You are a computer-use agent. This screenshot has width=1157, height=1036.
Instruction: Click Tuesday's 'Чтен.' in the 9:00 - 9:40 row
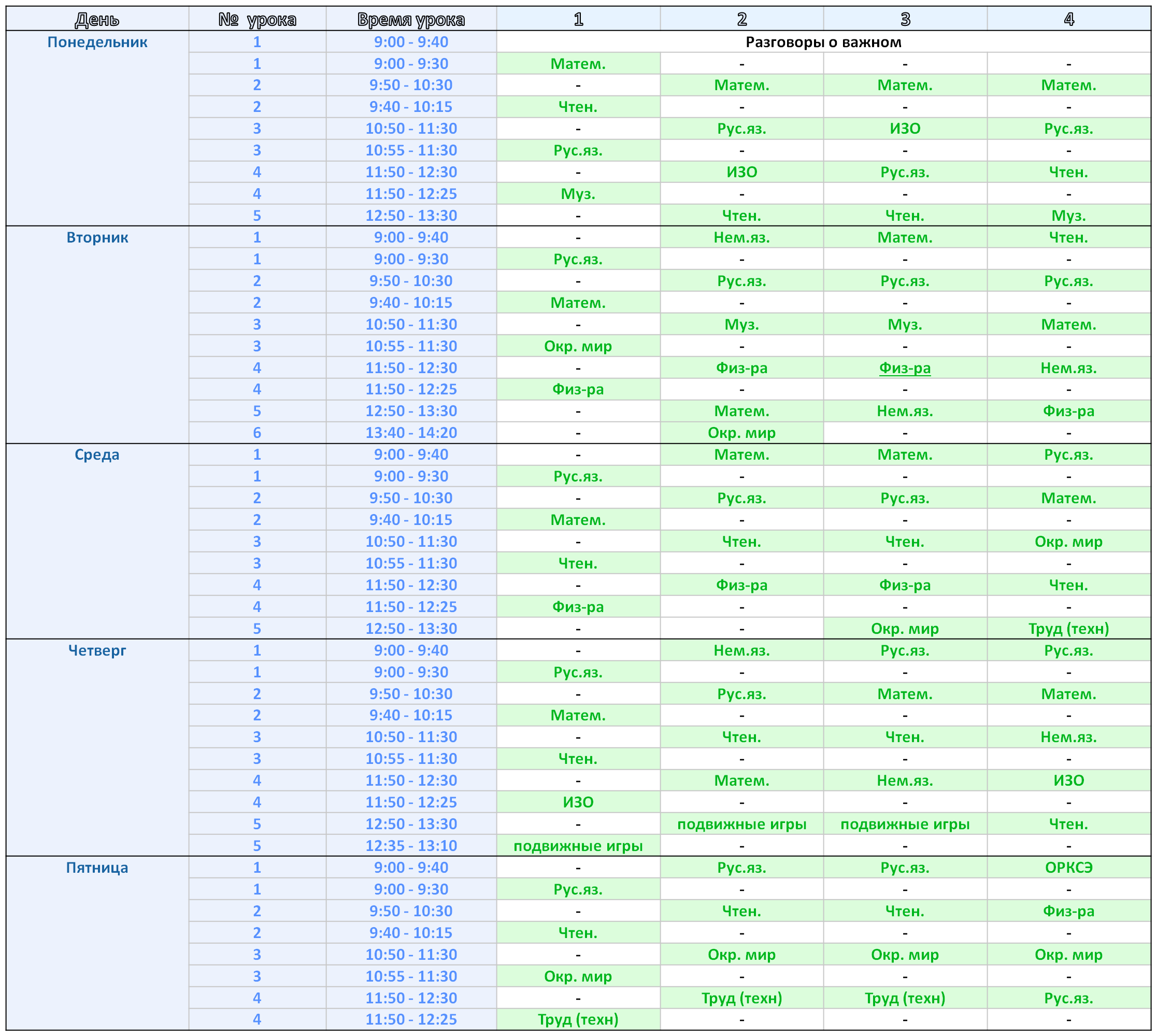pyautogui.click(x=1069, y=237)
